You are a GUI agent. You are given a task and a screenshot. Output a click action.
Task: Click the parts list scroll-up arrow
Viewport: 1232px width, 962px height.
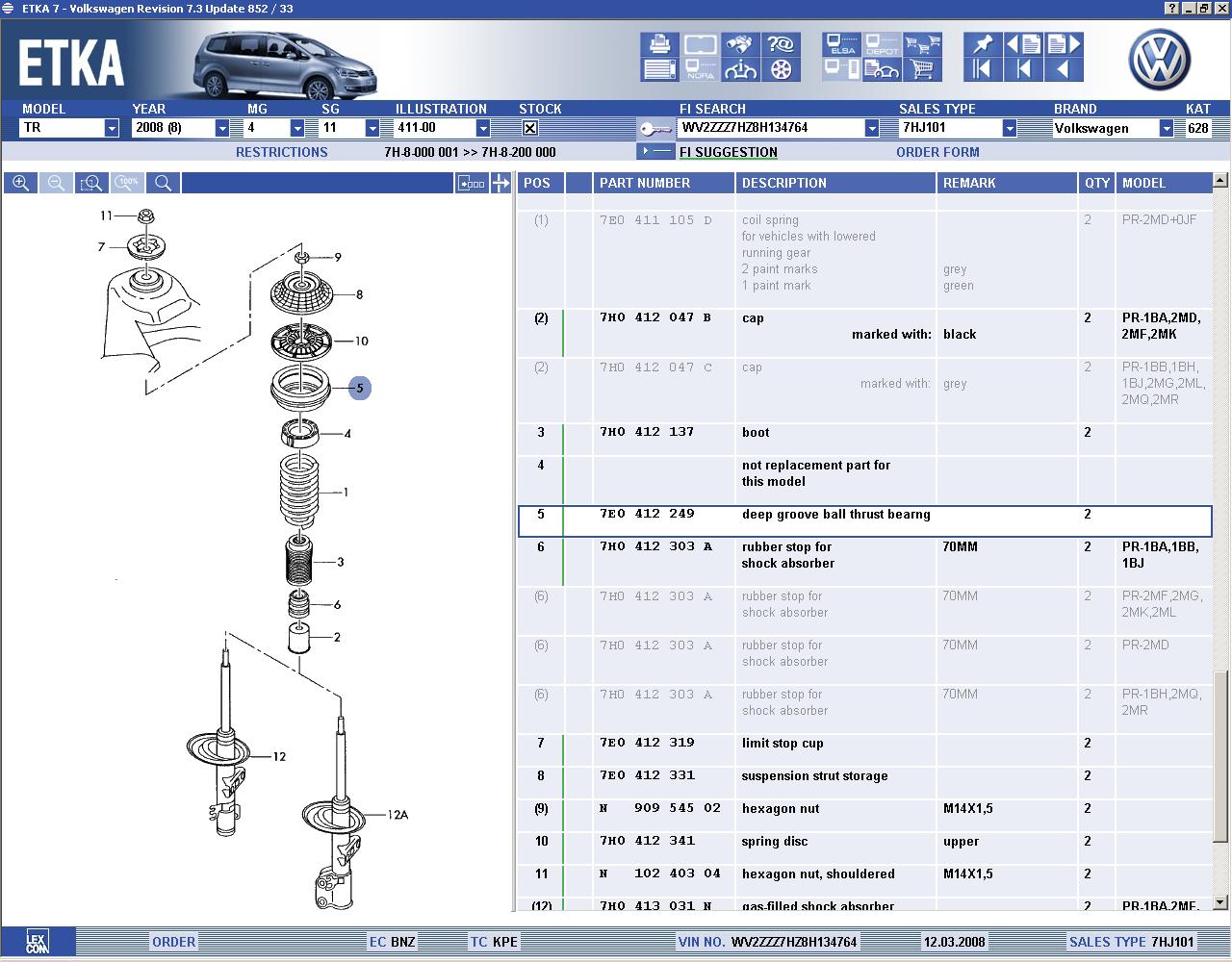(1220, 180)
